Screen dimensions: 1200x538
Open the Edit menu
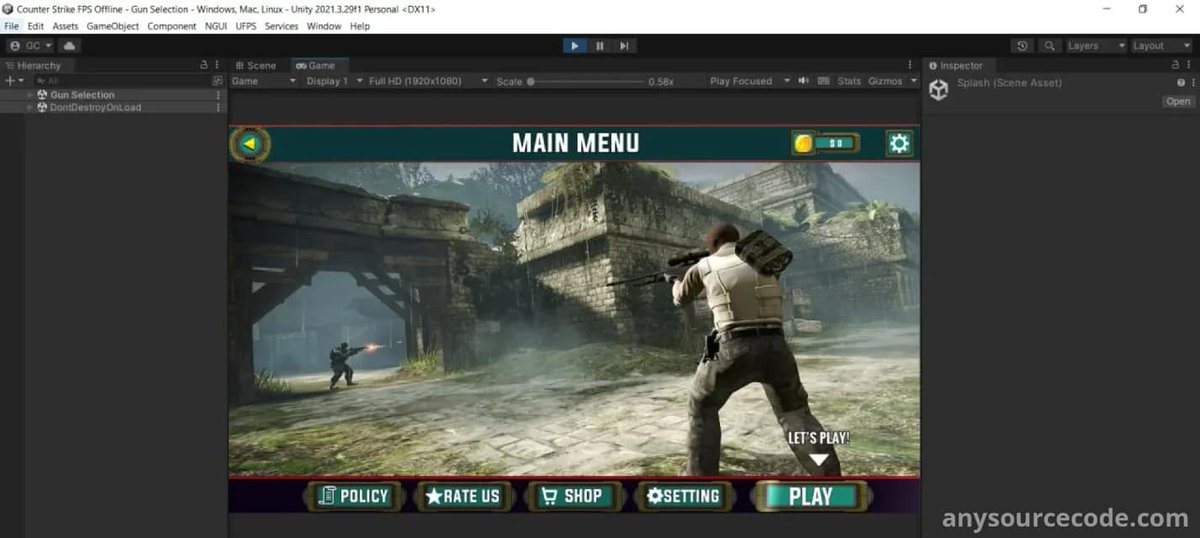(x=36, y=26)
